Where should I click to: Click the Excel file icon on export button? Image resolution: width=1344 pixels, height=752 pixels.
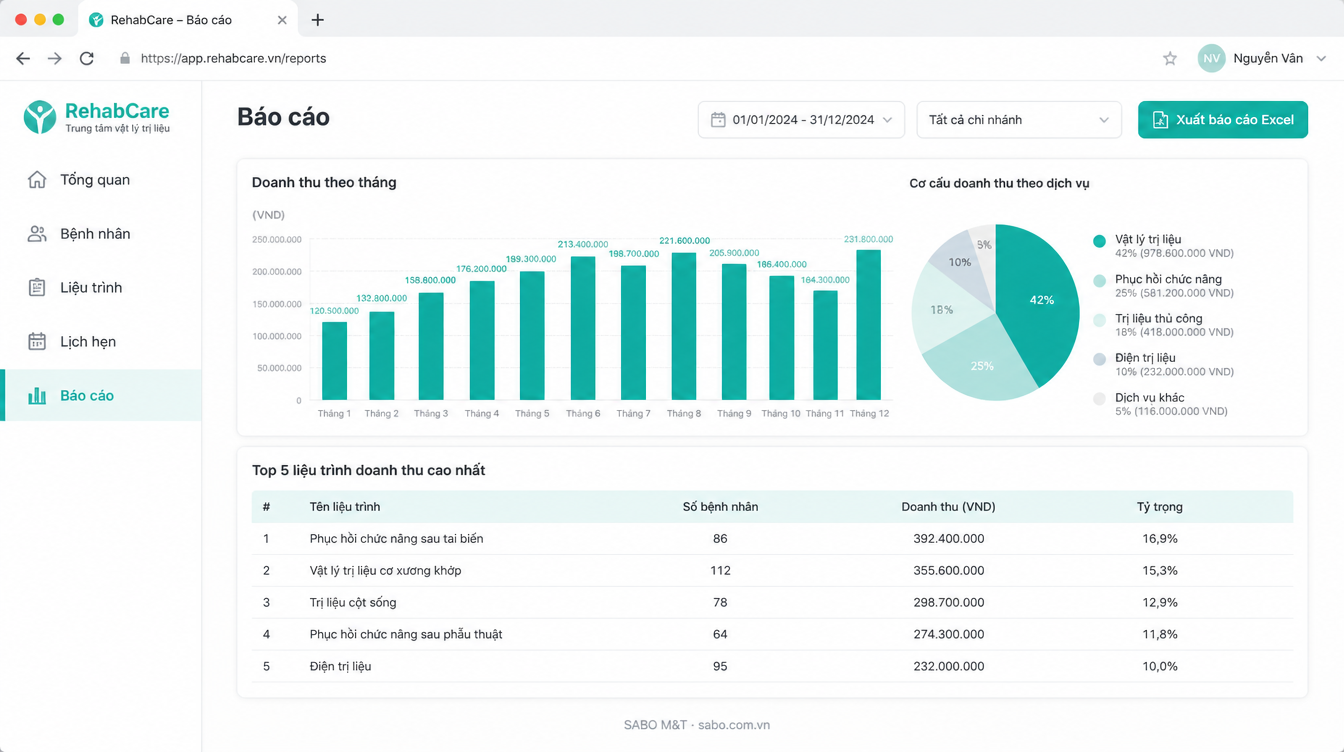tap(1160, 120)
